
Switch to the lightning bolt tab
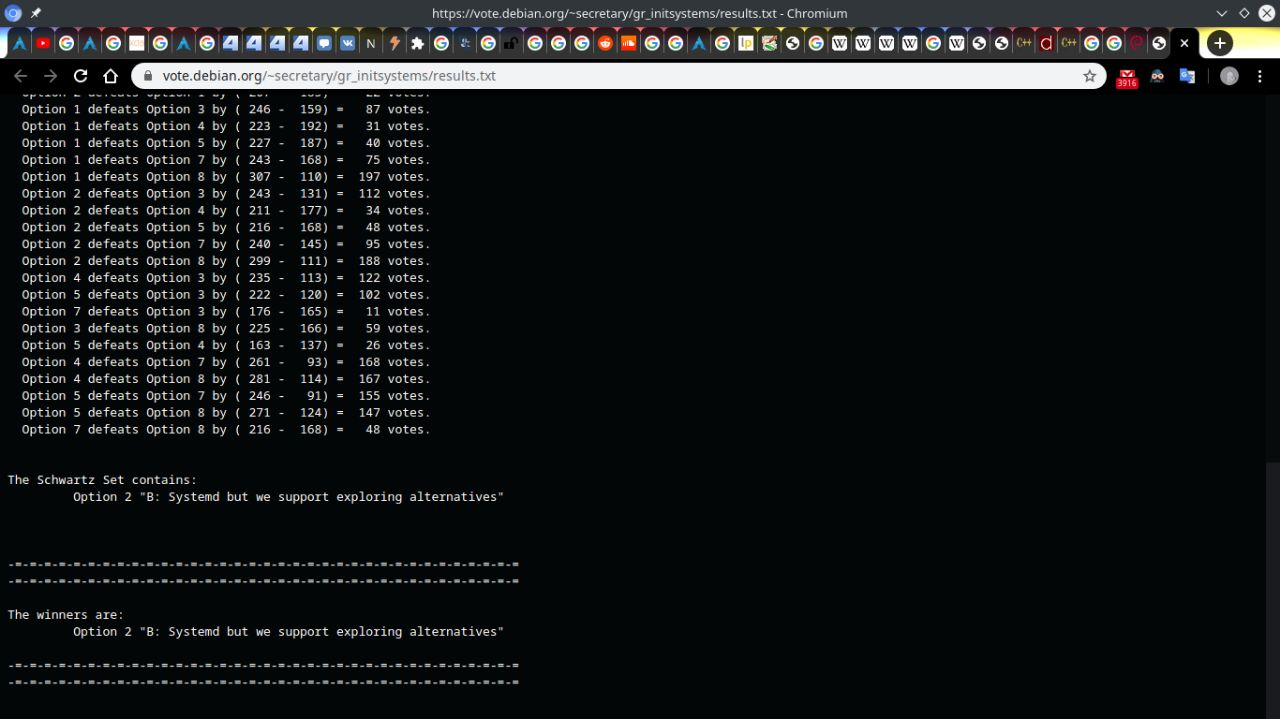(x=394, y=43)
